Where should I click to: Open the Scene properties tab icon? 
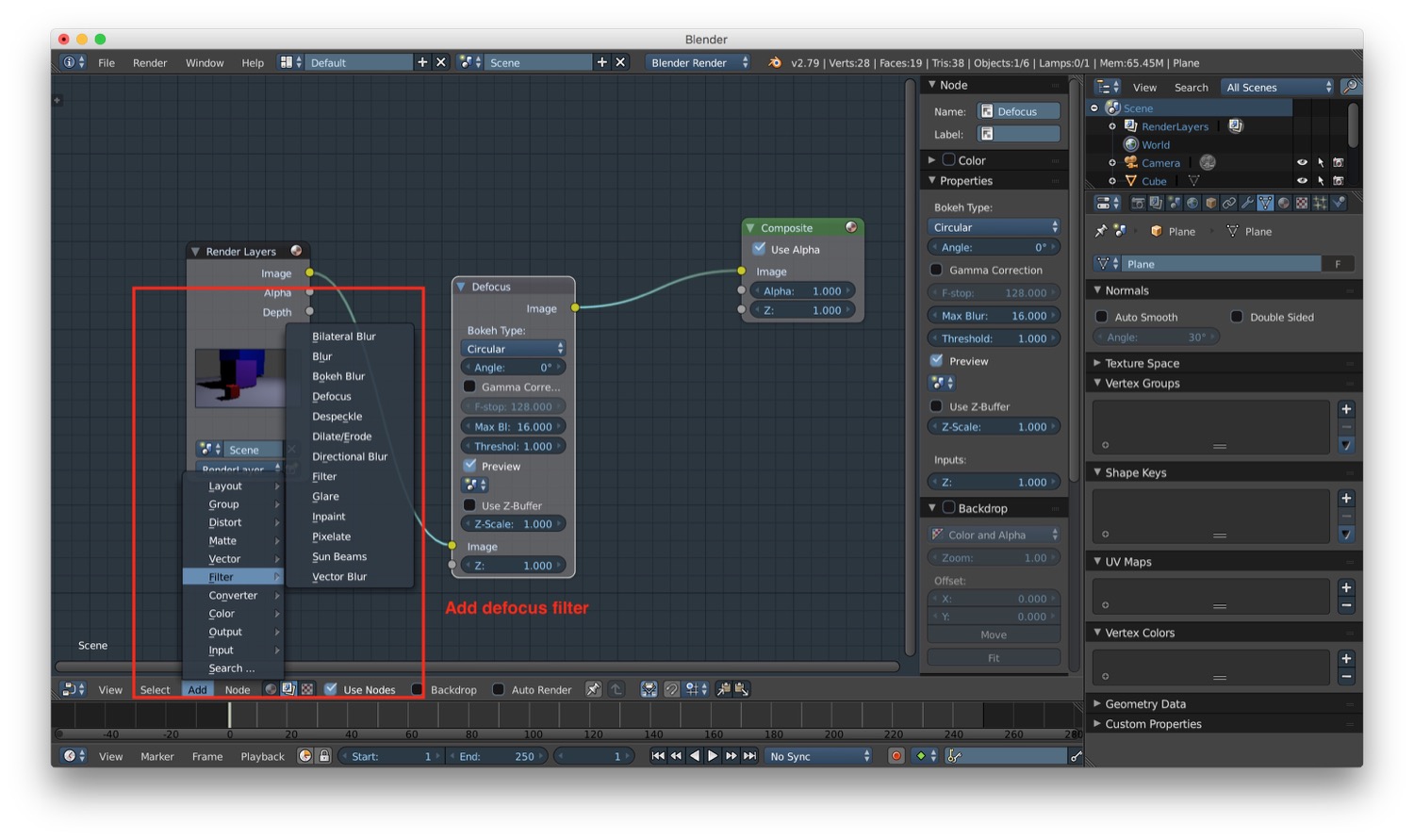[x=1175, y=203]
